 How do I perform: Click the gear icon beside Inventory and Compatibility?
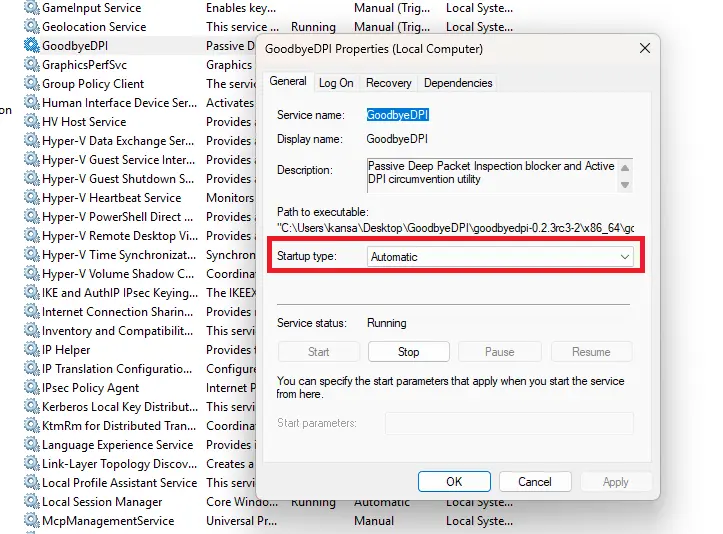tap(31, 331)
